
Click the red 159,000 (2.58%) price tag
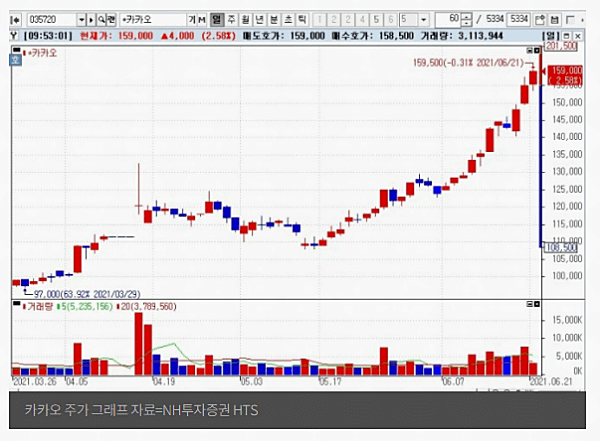click(565, 75)
